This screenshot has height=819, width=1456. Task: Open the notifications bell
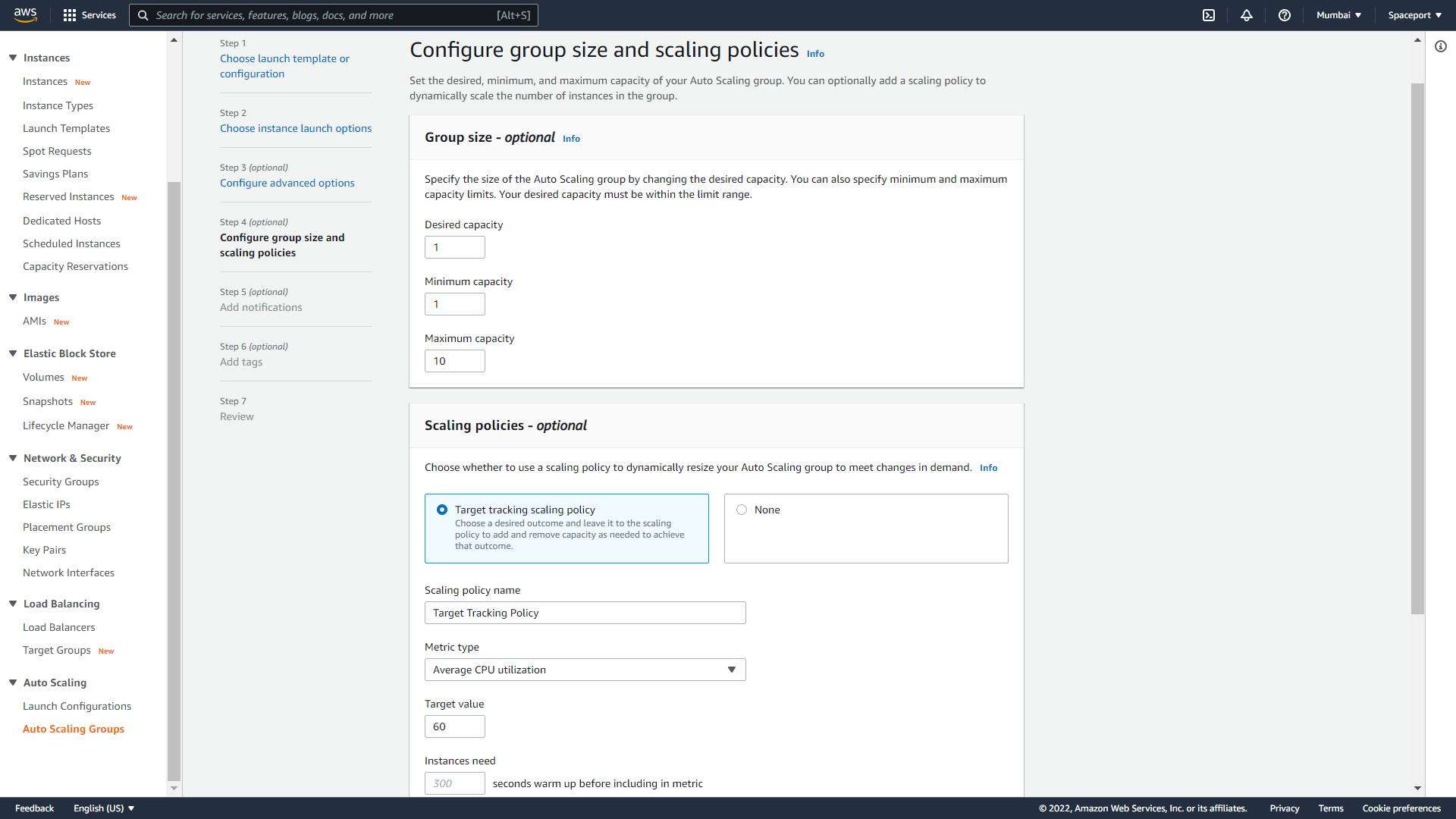point(1247,15)
